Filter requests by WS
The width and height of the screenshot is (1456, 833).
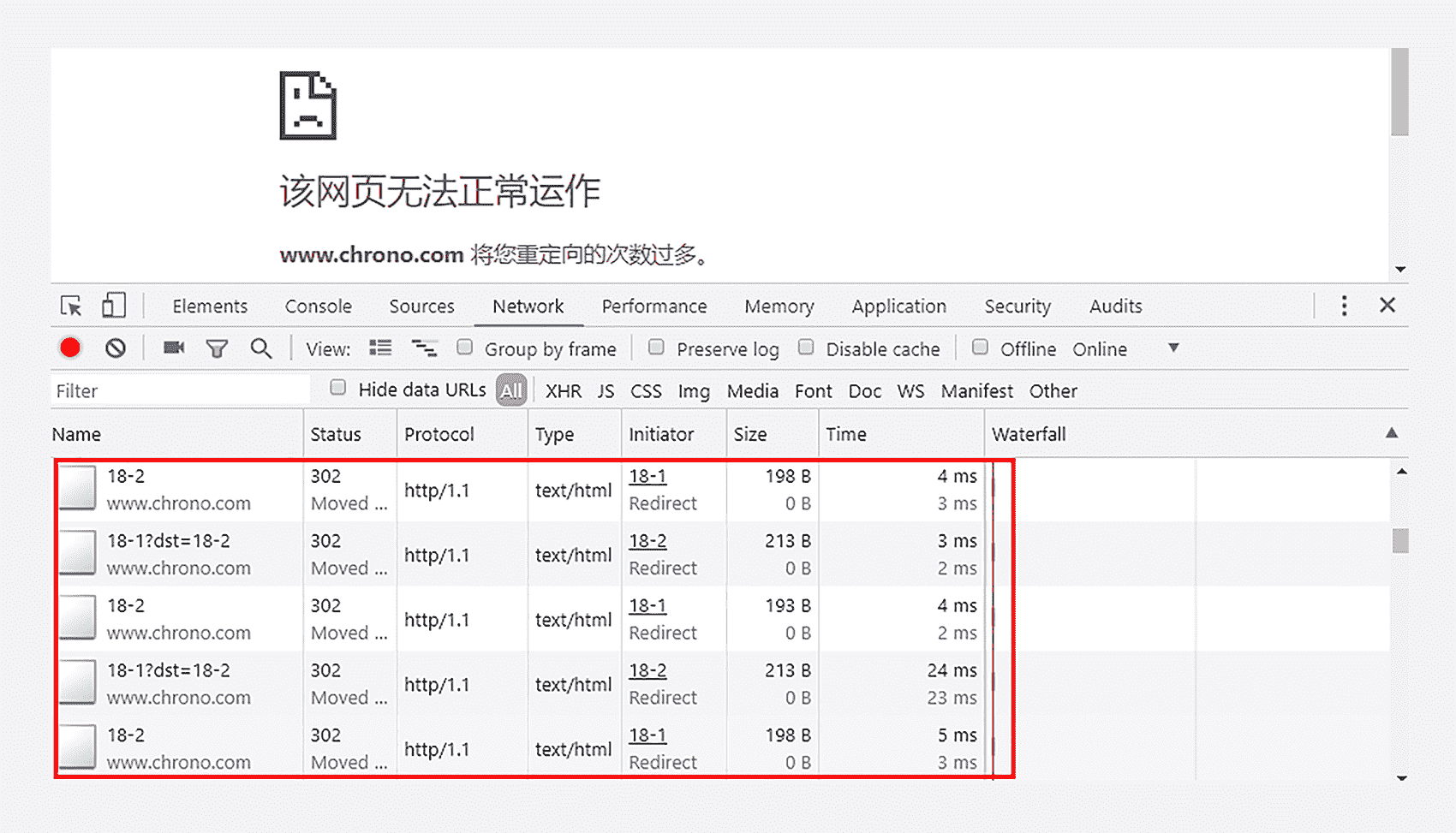point(910,391)
